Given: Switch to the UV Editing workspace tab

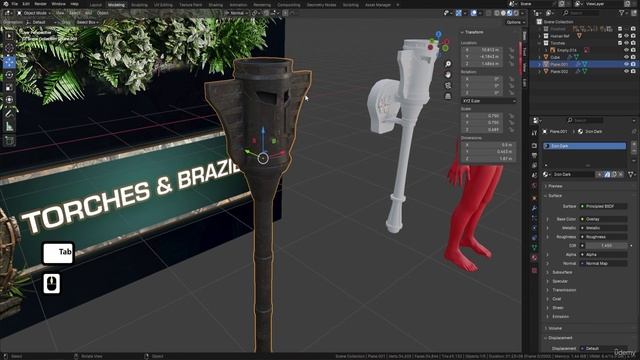Looking at the screenshot, I should [x=163, y=5].
